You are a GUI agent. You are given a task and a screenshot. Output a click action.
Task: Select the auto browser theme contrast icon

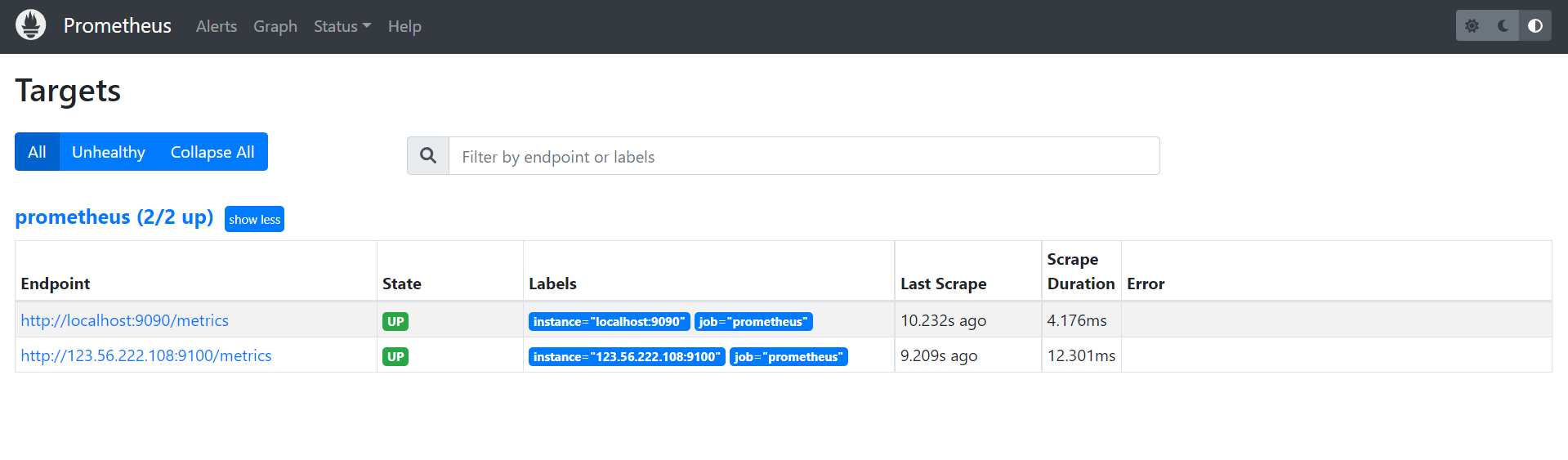[x=1535, y=26]
